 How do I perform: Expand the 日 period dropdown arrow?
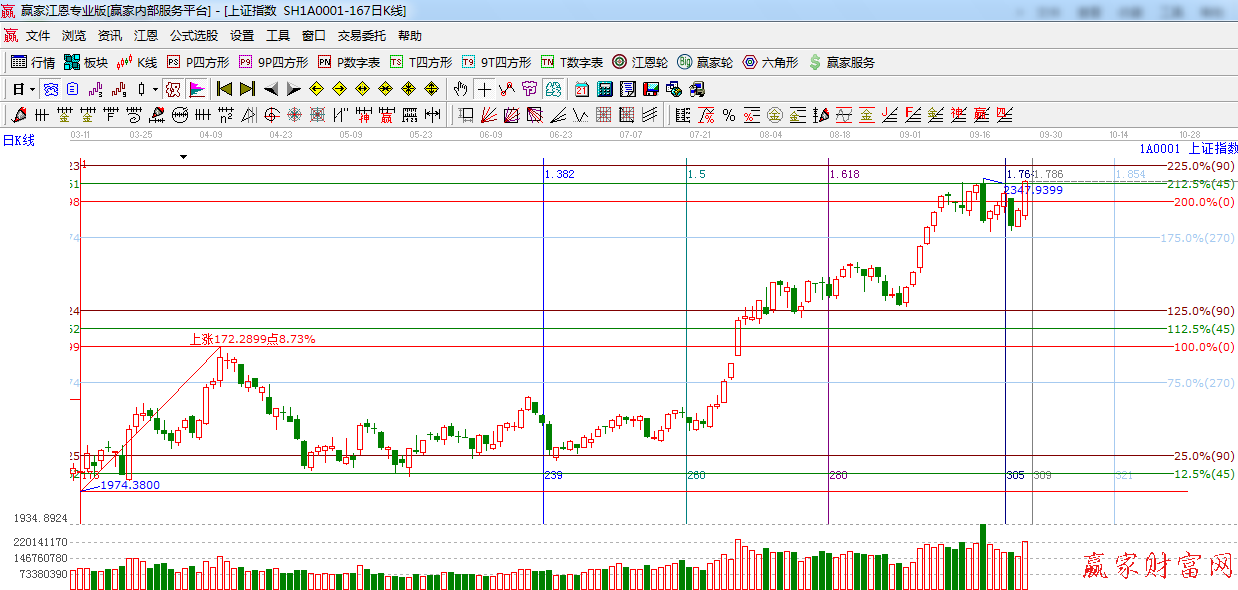32,89
